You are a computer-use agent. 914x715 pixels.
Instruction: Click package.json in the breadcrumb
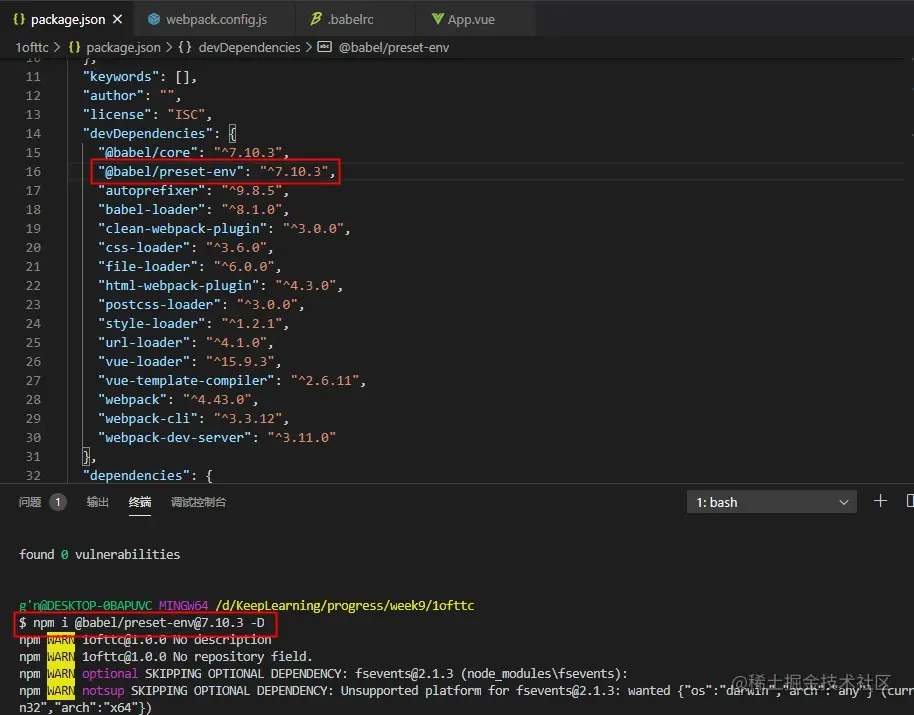[x=123, y=47]
